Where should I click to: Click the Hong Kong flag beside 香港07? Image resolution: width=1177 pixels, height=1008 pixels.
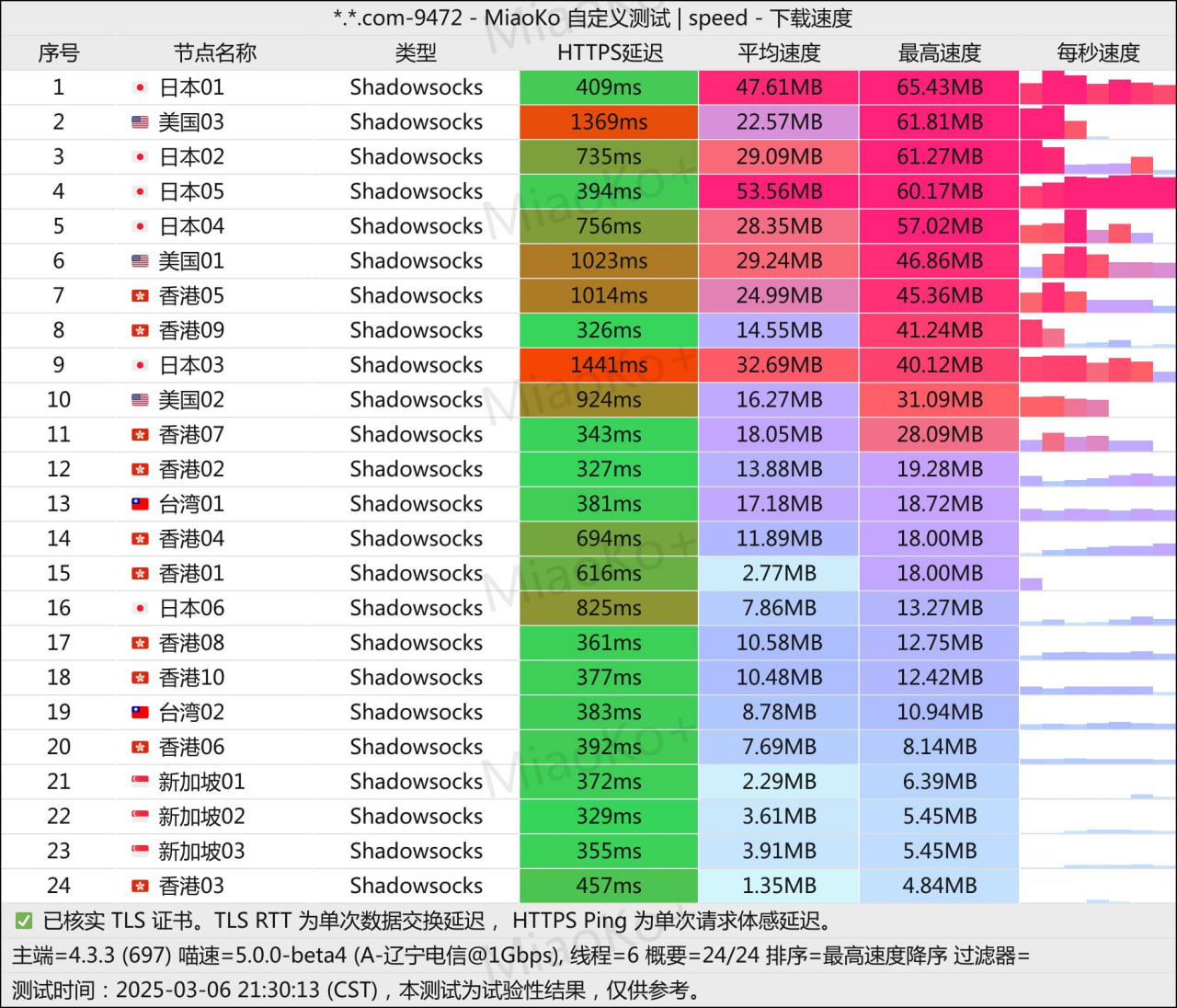pyautogui.click(x=140, y=435)
